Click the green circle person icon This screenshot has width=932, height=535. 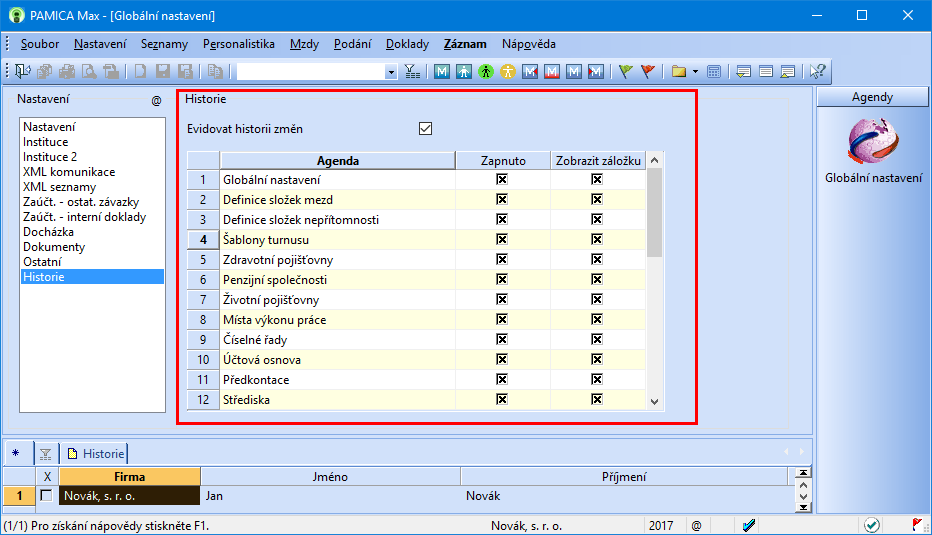tap(486, 71)
